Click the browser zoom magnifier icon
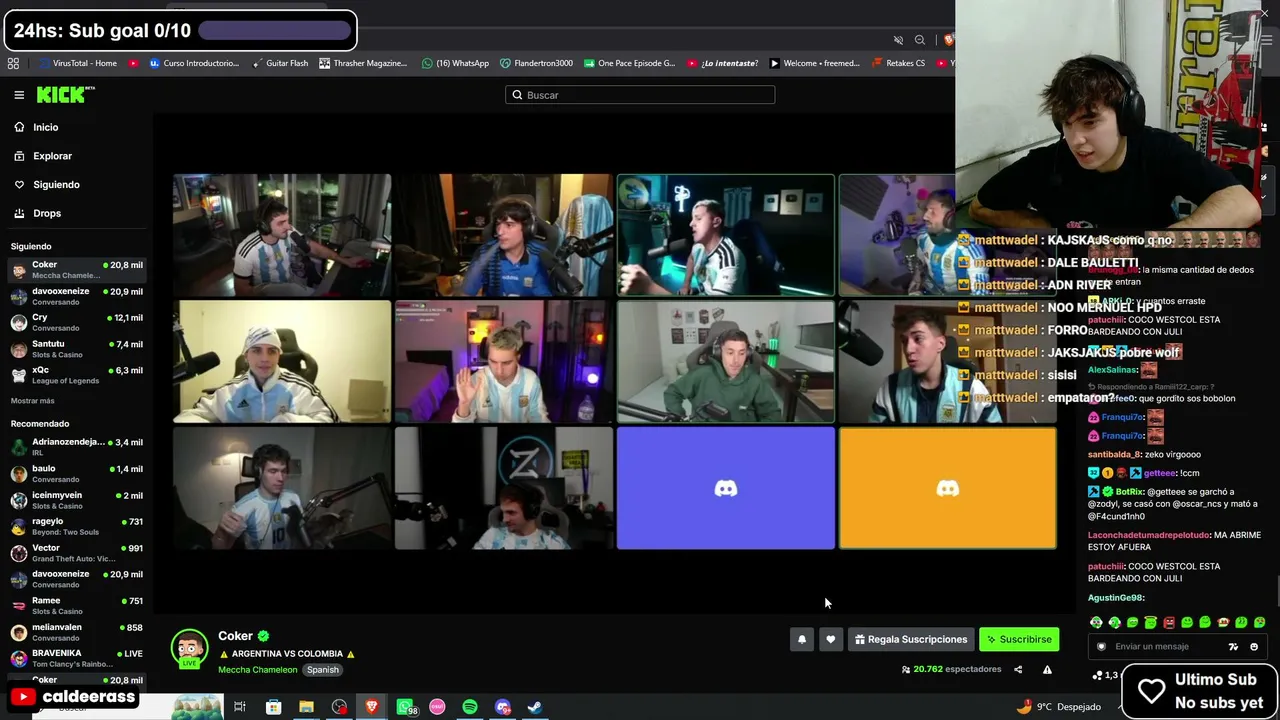1280x720 pixels. click(920, 40)
